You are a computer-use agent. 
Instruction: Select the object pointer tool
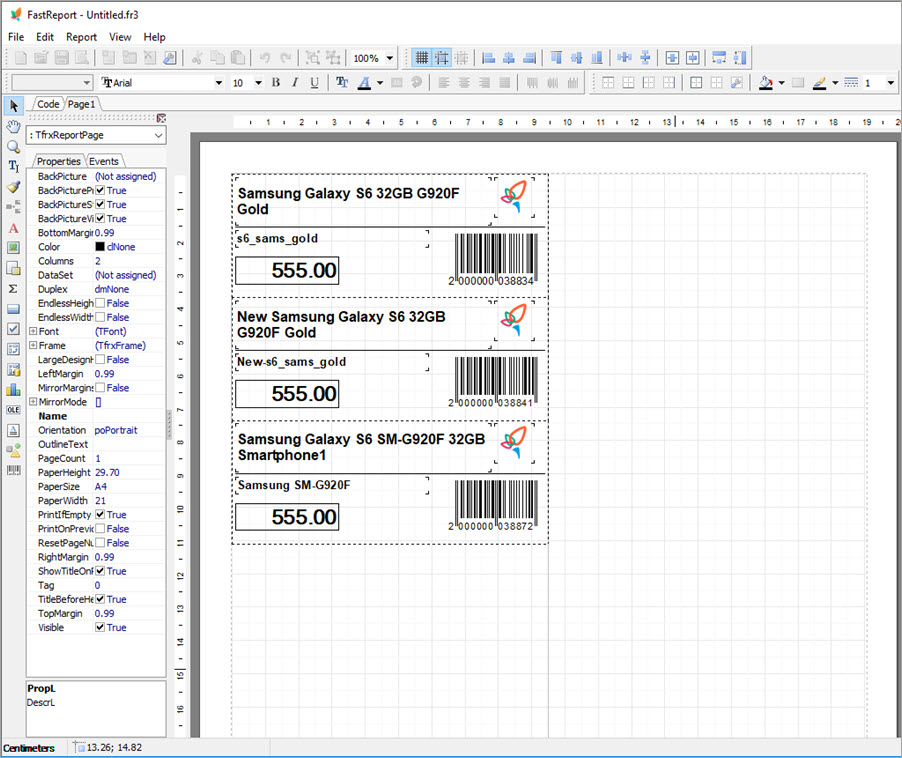click(14, 106)
